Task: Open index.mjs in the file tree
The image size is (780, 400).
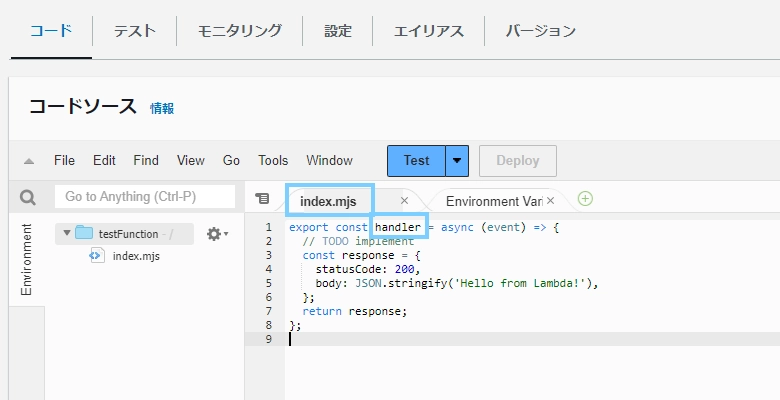Action: click(136, 256)
